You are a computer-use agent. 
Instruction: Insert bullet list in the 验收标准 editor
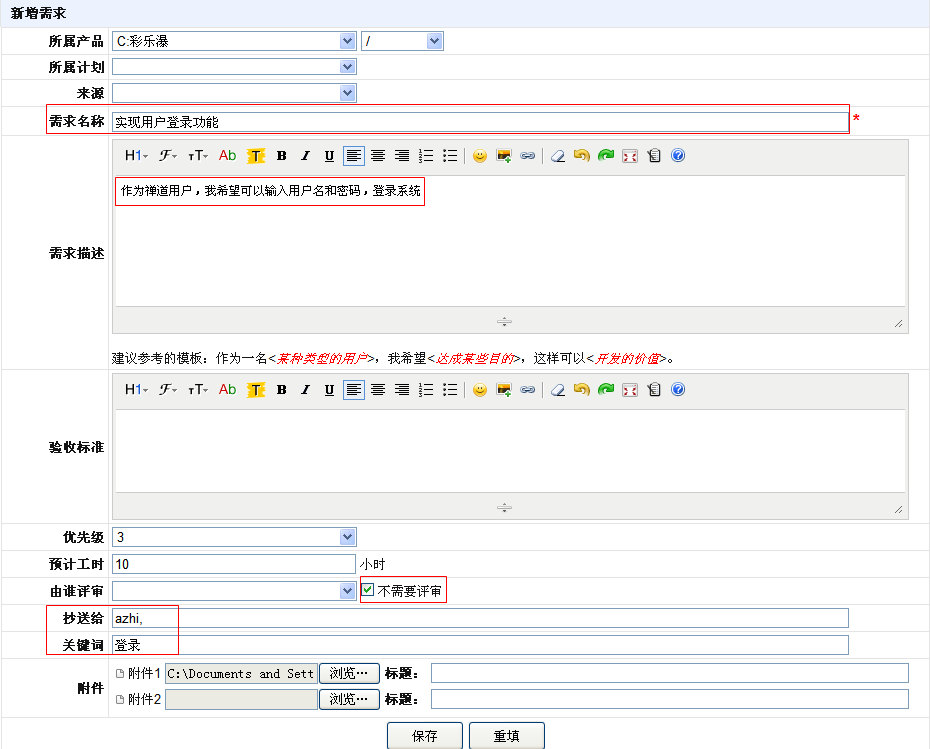(x=450, y=390)
